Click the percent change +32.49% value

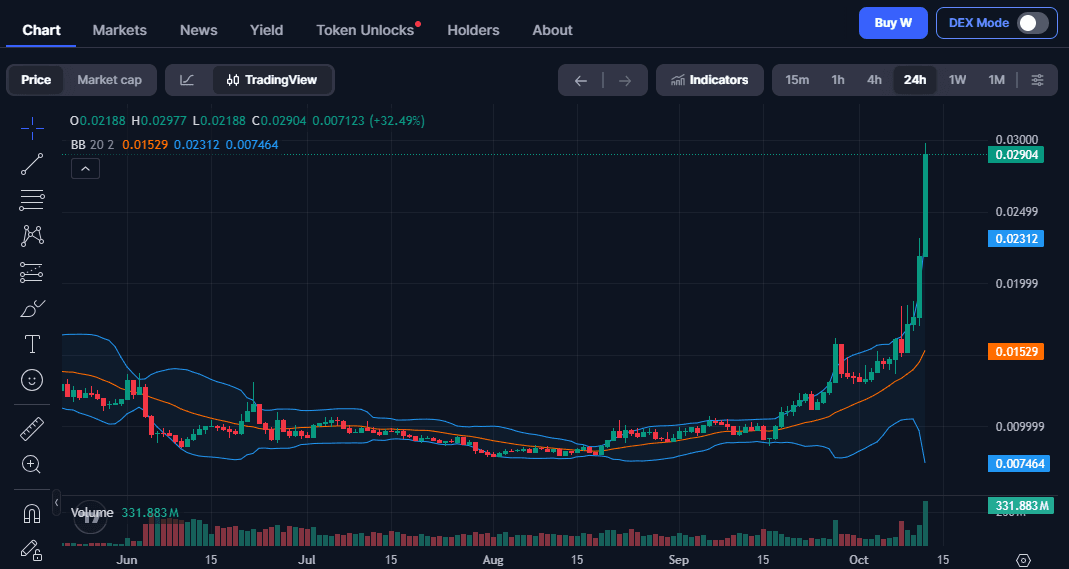click(397, 121)
